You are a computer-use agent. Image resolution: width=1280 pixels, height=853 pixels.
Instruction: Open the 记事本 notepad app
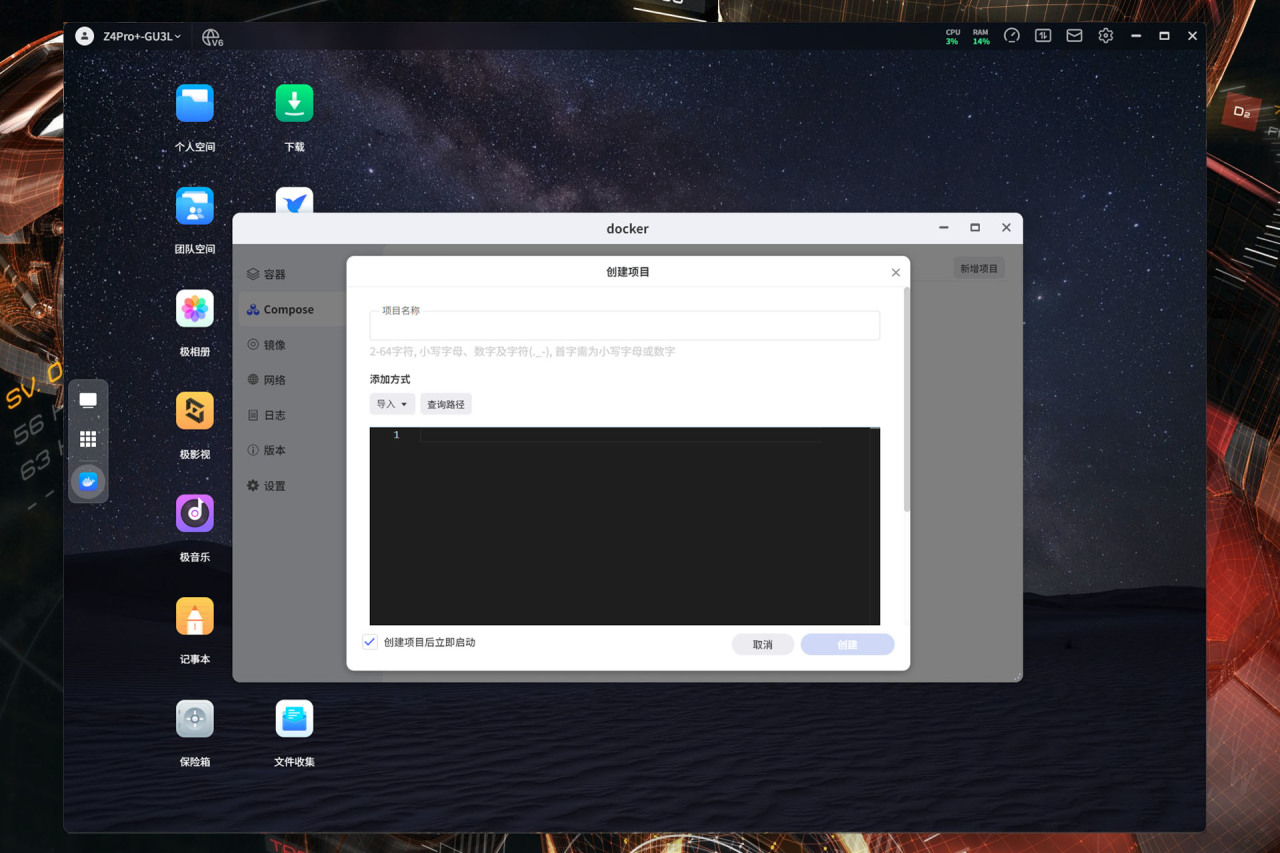(x=195, y=616)
